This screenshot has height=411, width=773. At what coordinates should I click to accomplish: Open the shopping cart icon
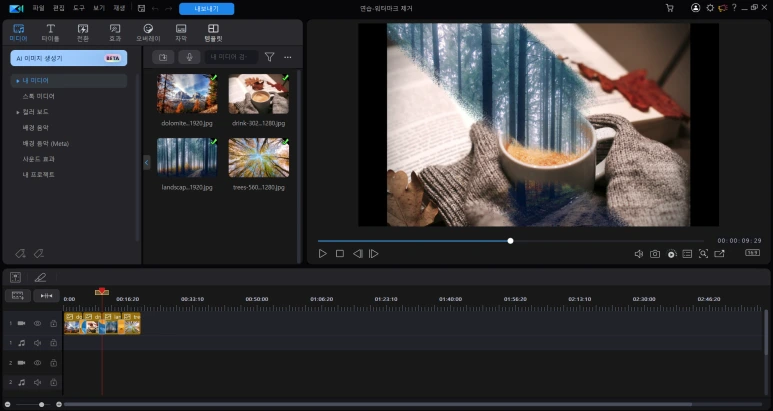pos(669,8)
